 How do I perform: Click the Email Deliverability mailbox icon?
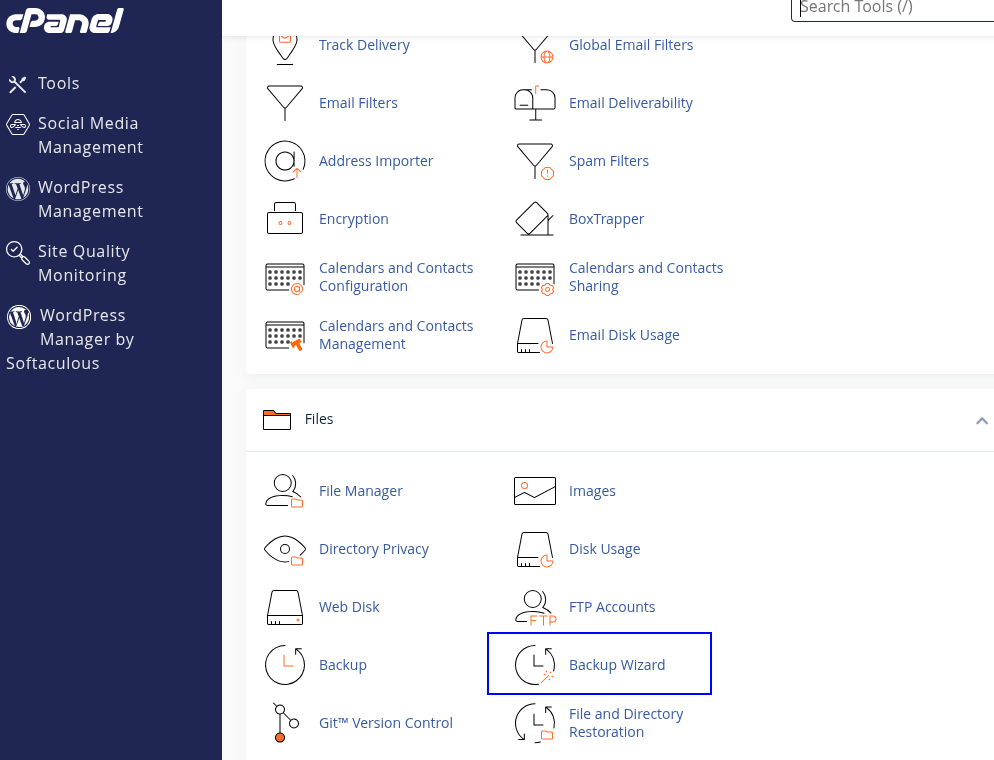coord(534,103)
